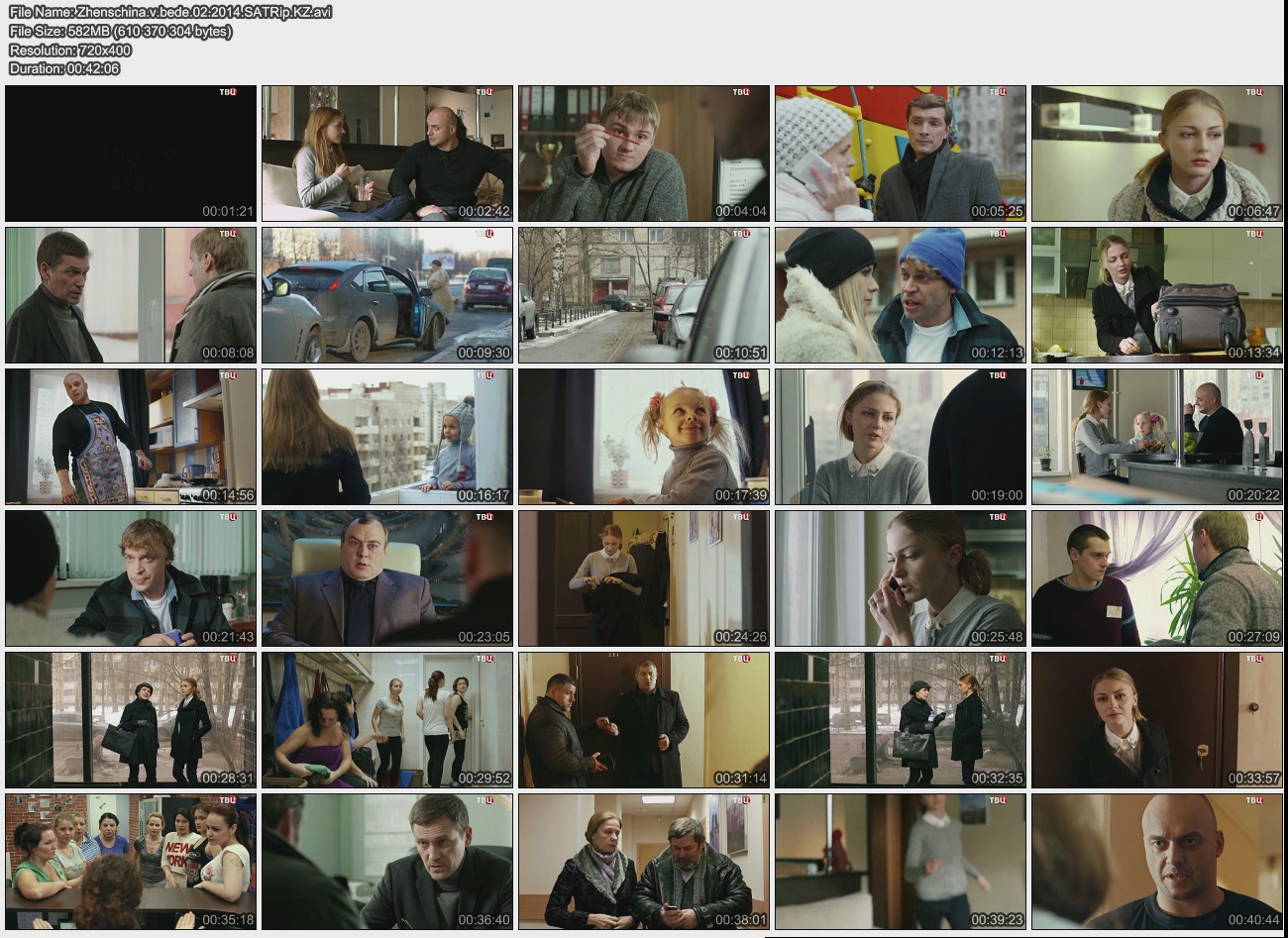The width and height of the screenshot is (1288, 938).
Task: Select the silver car thumbnail at 00:09:30
Action: (x=387, y=295)
